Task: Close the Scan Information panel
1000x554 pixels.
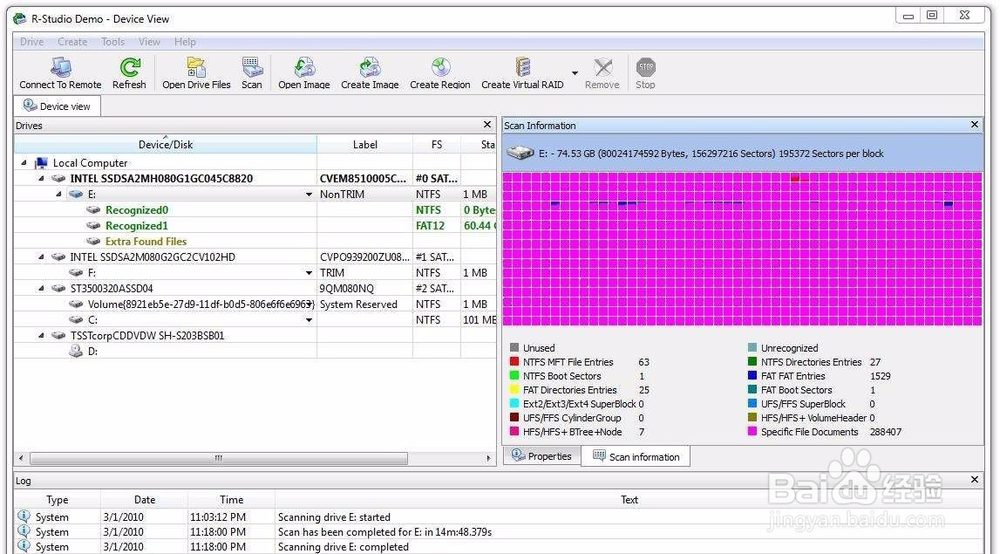Action: (x=974, y=125)
